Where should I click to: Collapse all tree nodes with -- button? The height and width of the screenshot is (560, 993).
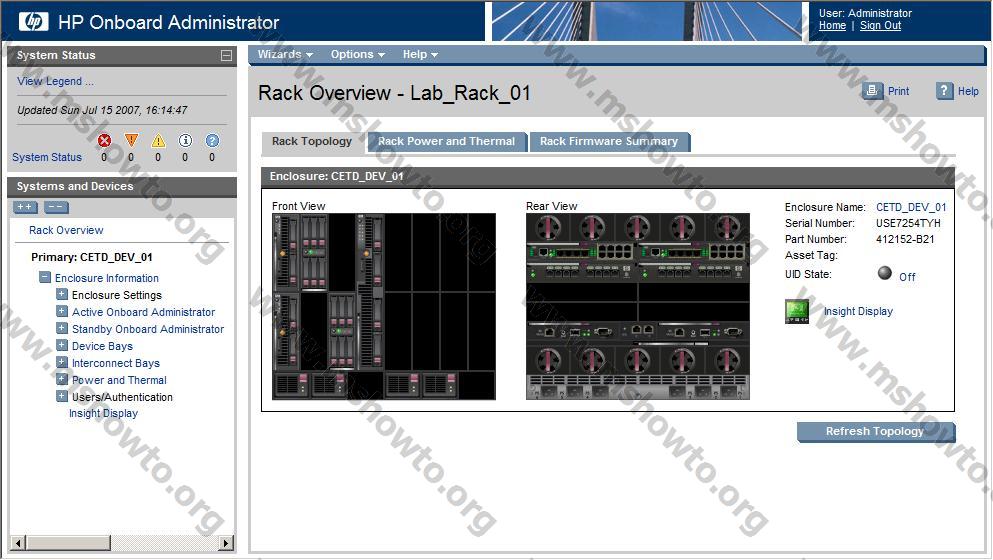point(56,207)
